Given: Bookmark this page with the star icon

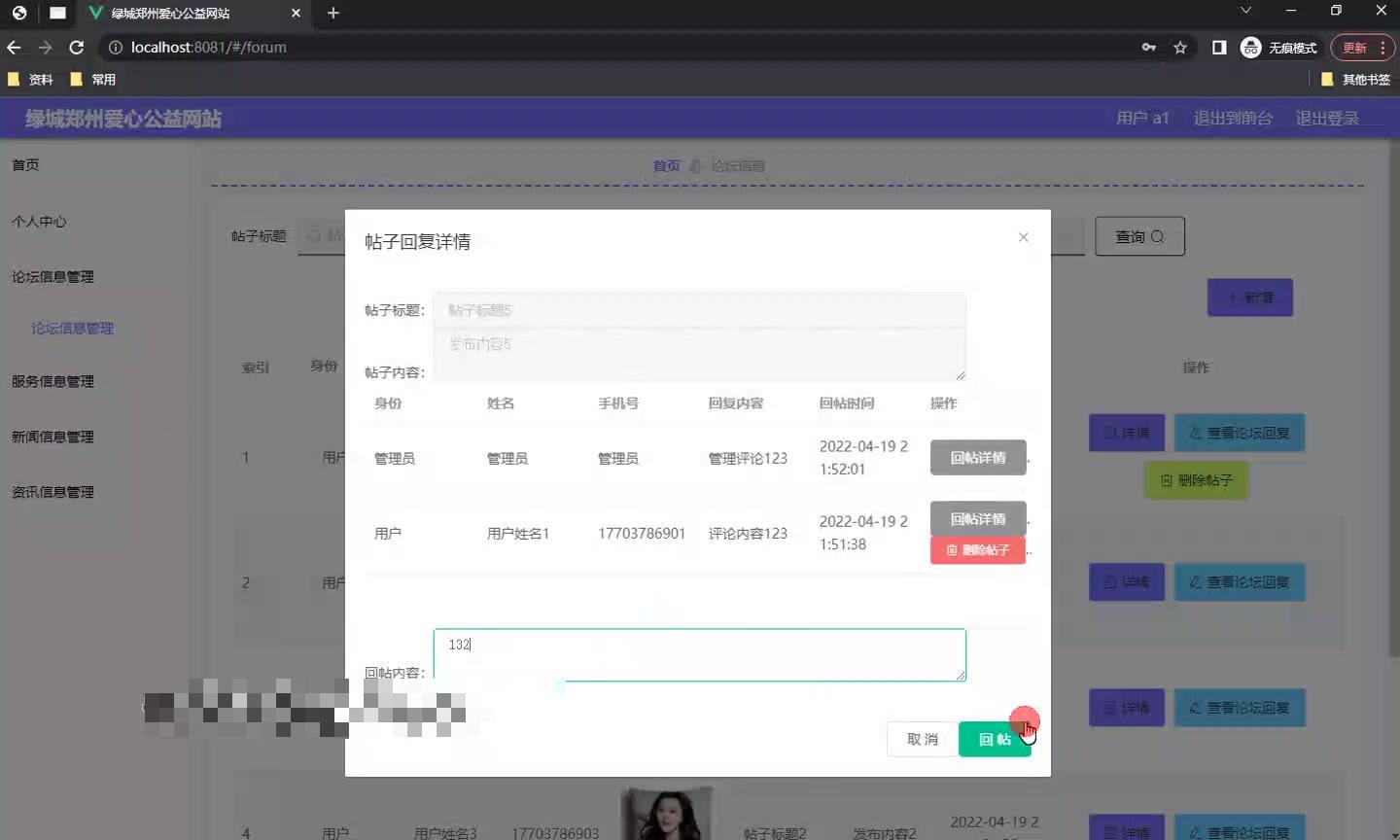Looking at the screenshot, I should 1180,47.
